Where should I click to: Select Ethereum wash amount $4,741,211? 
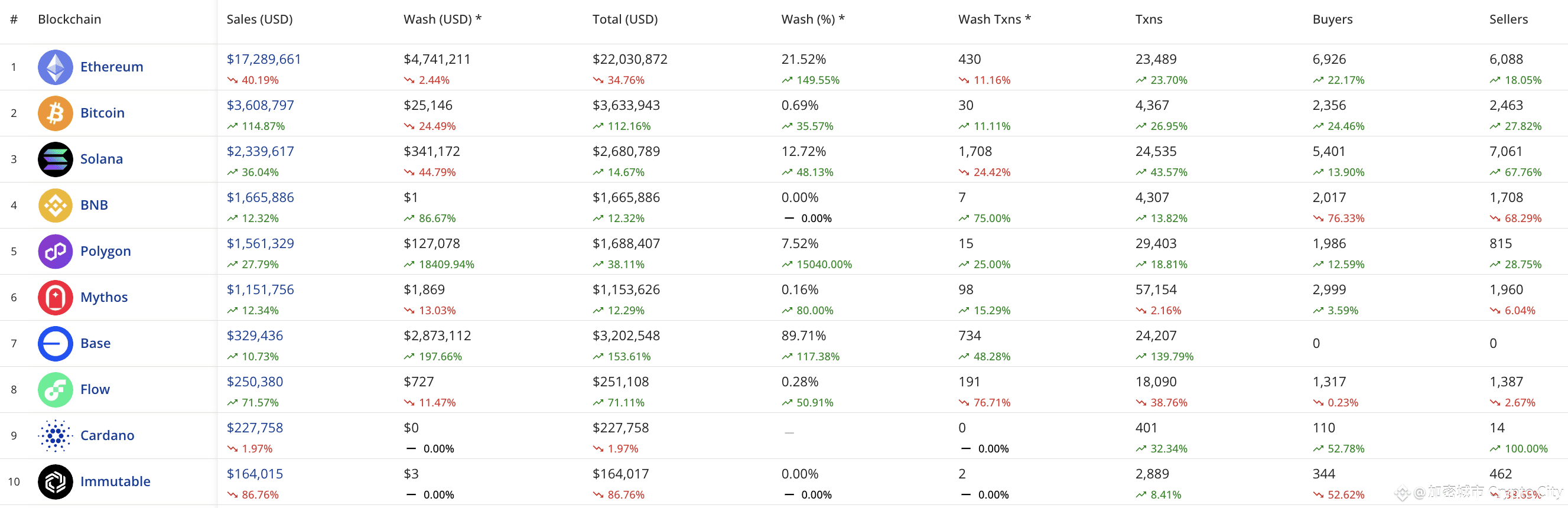click(x=437, y=60)
